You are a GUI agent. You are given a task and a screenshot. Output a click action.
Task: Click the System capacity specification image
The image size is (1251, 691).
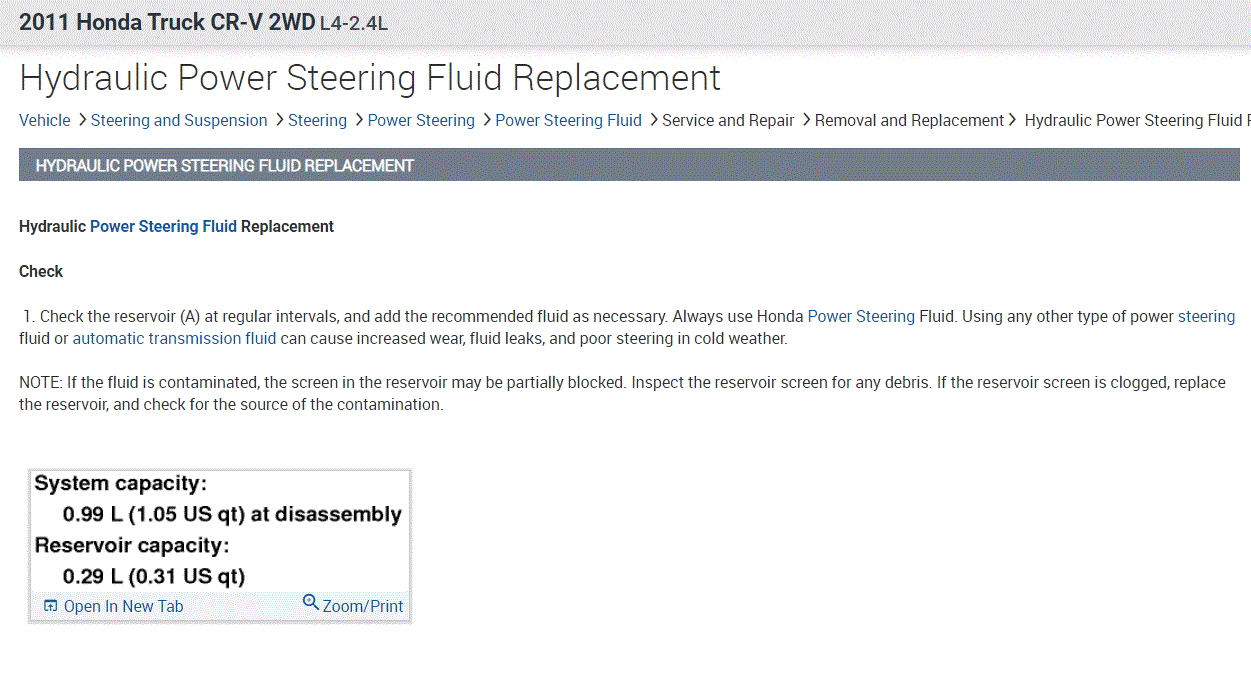coord(219,530)
